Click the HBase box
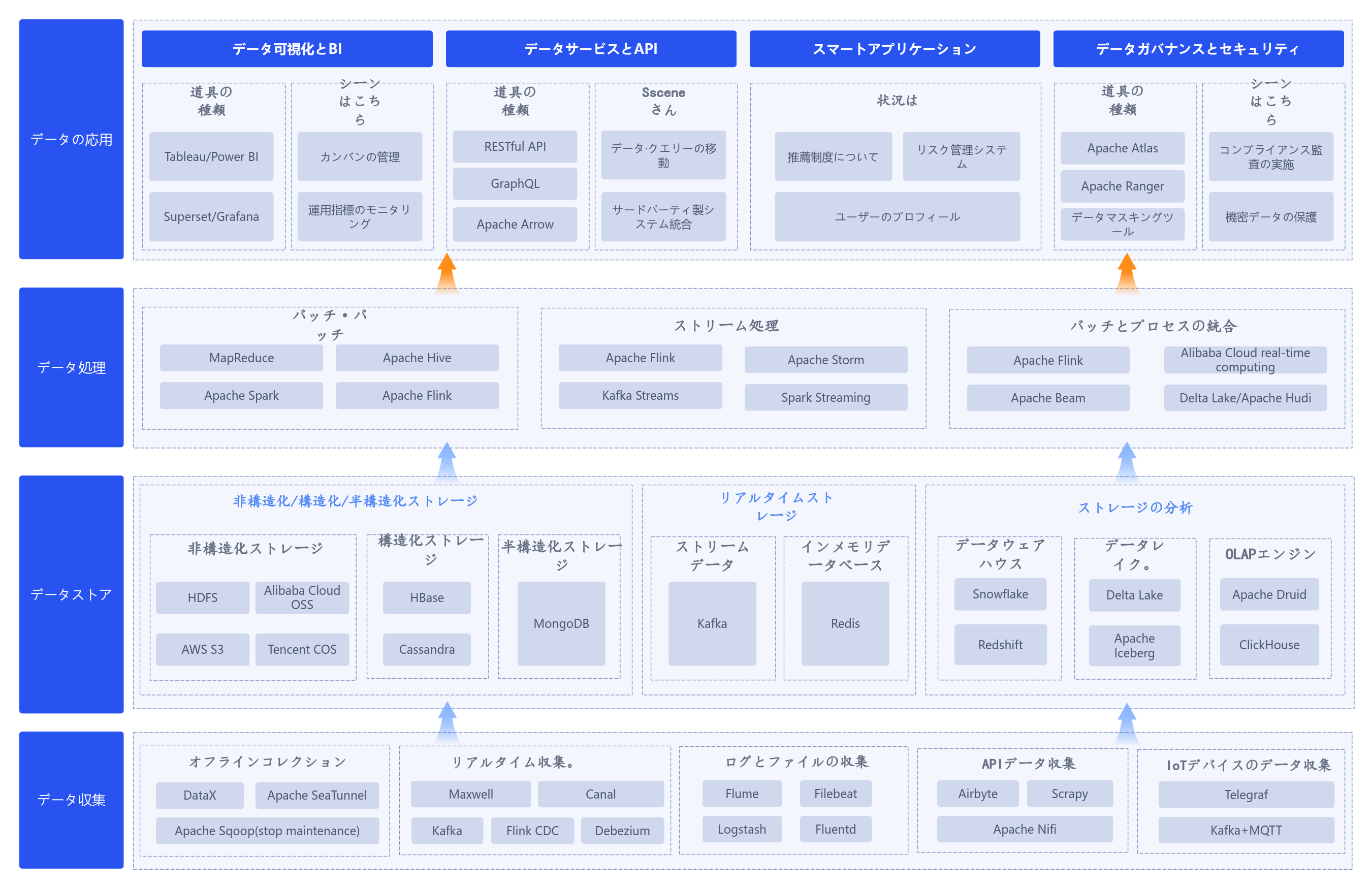The height and width of the screenshot is (887, 1372). coord(427,598)
